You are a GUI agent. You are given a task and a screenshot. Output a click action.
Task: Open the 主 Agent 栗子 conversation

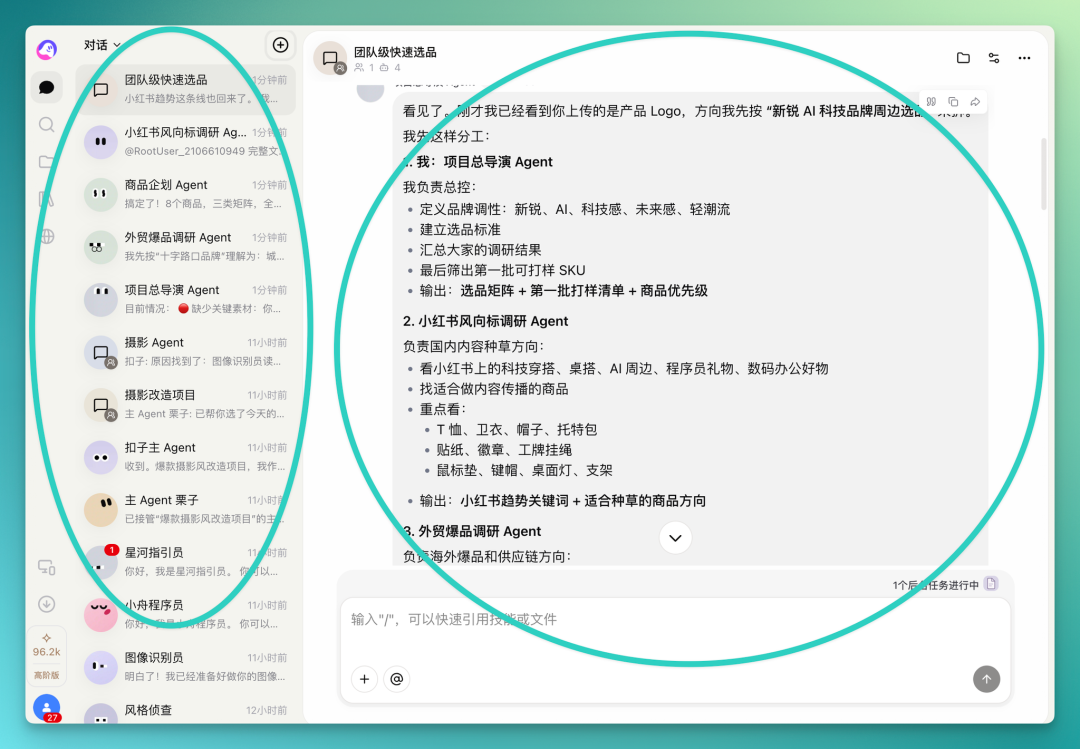point(186,509)
